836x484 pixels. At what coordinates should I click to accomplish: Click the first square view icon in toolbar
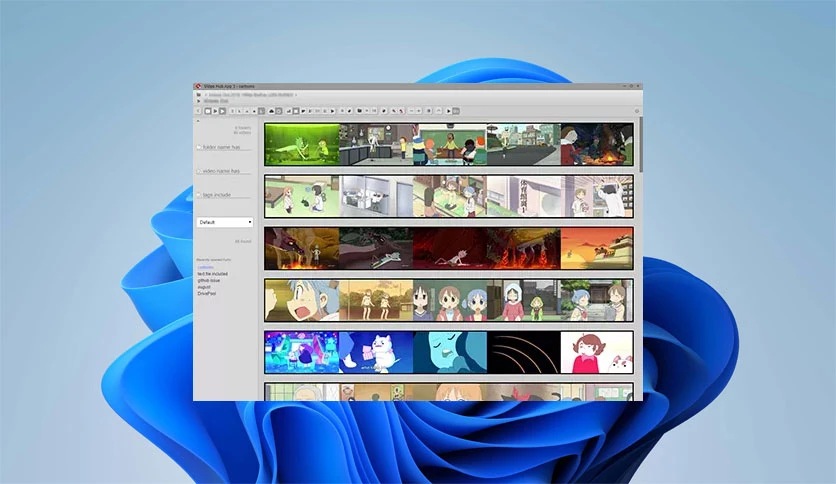(208, 111)
